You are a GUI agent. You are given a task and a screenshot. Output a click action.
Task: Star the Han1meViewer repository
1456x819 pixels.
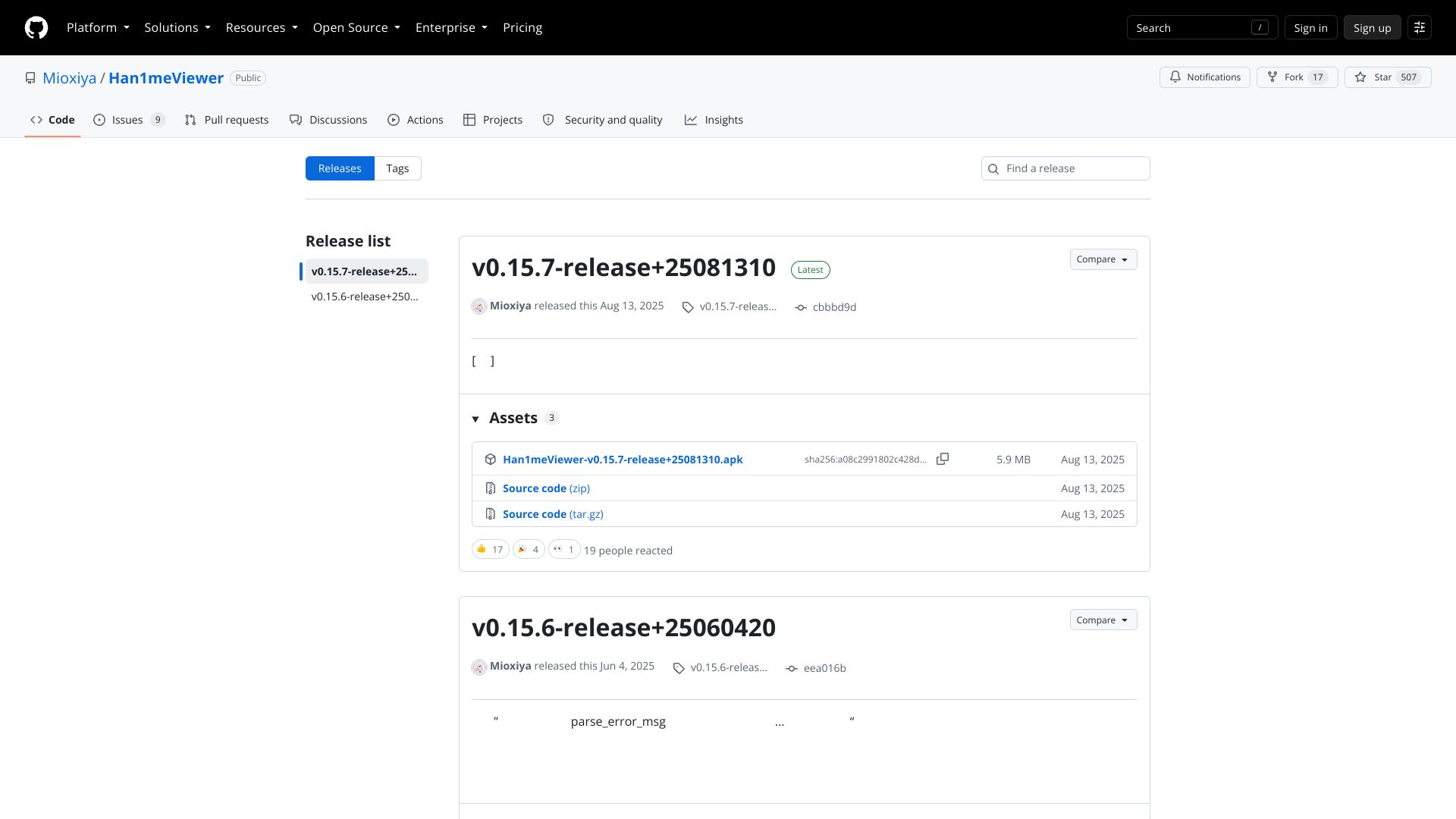1387,77
